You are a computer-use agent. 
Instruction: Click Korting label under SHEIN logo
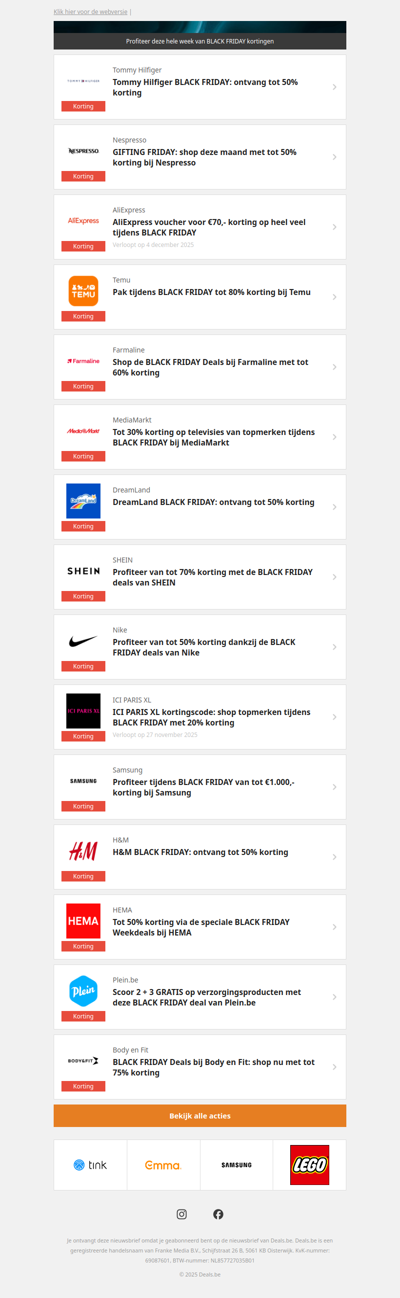coord(83,596)
